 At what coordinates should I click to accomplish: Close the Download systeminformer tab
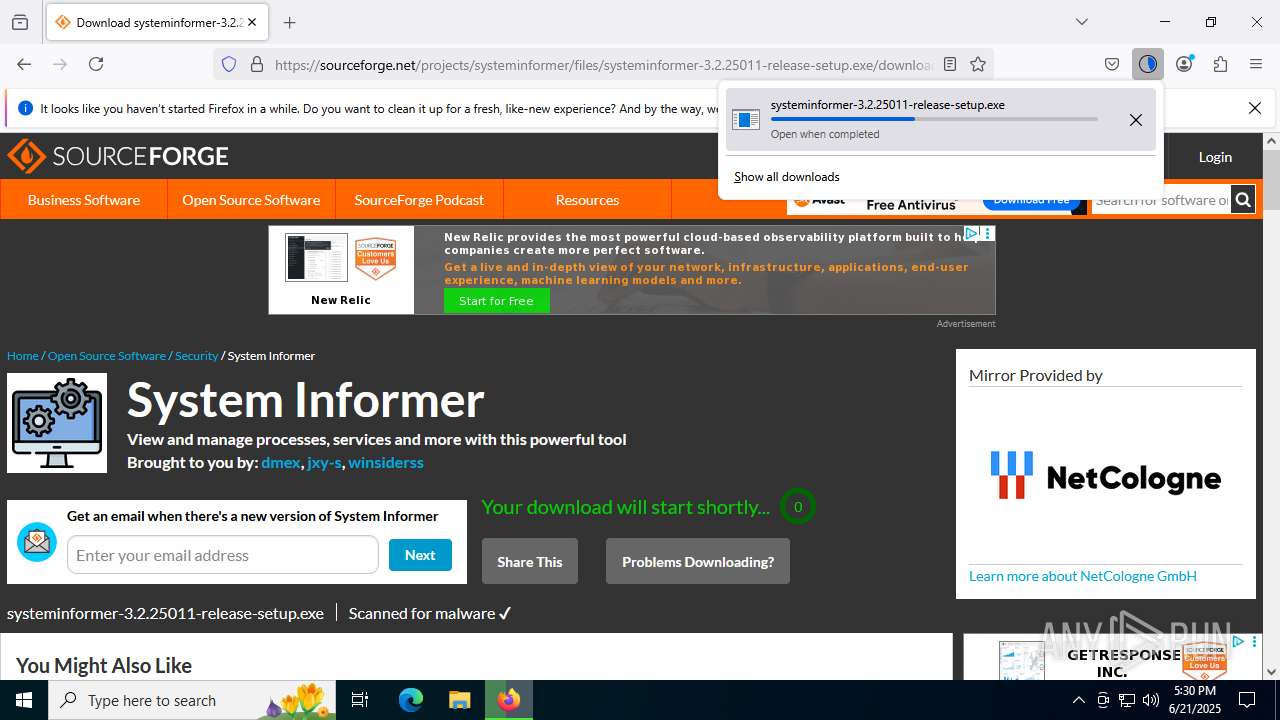pos(252,22)
